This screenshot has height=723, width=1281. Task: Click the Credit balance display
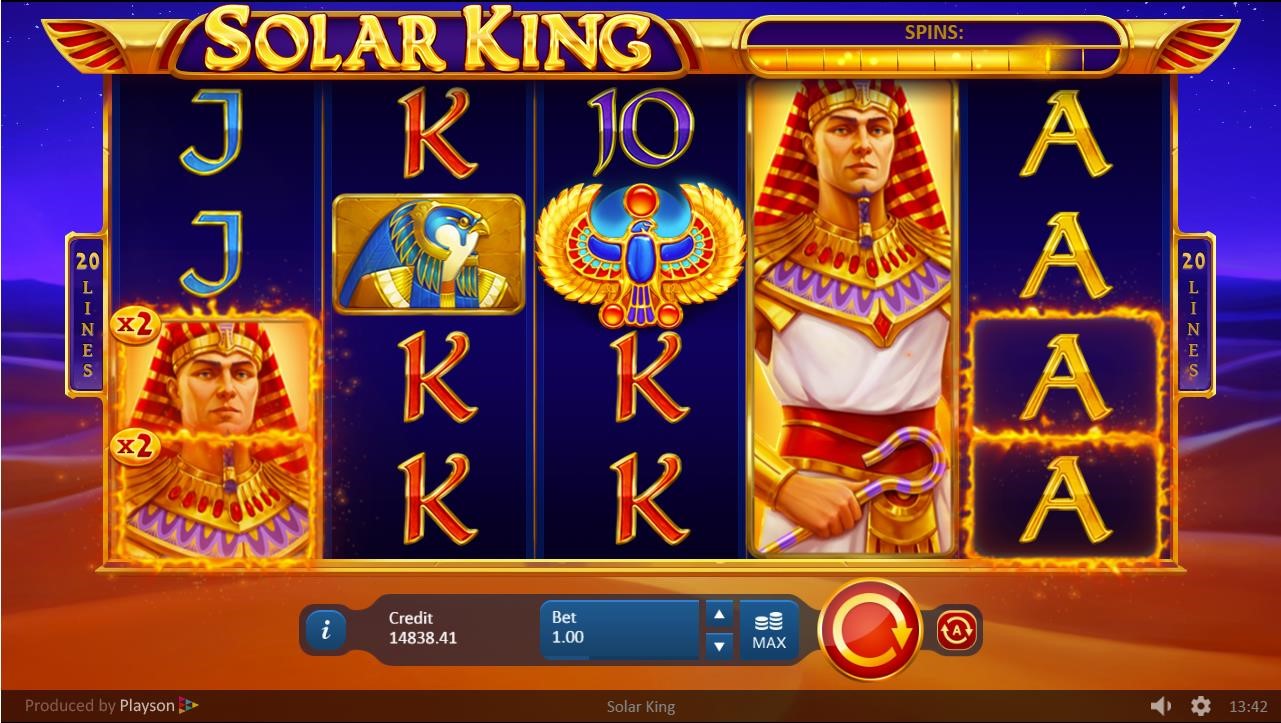click(x=423, y=628)
